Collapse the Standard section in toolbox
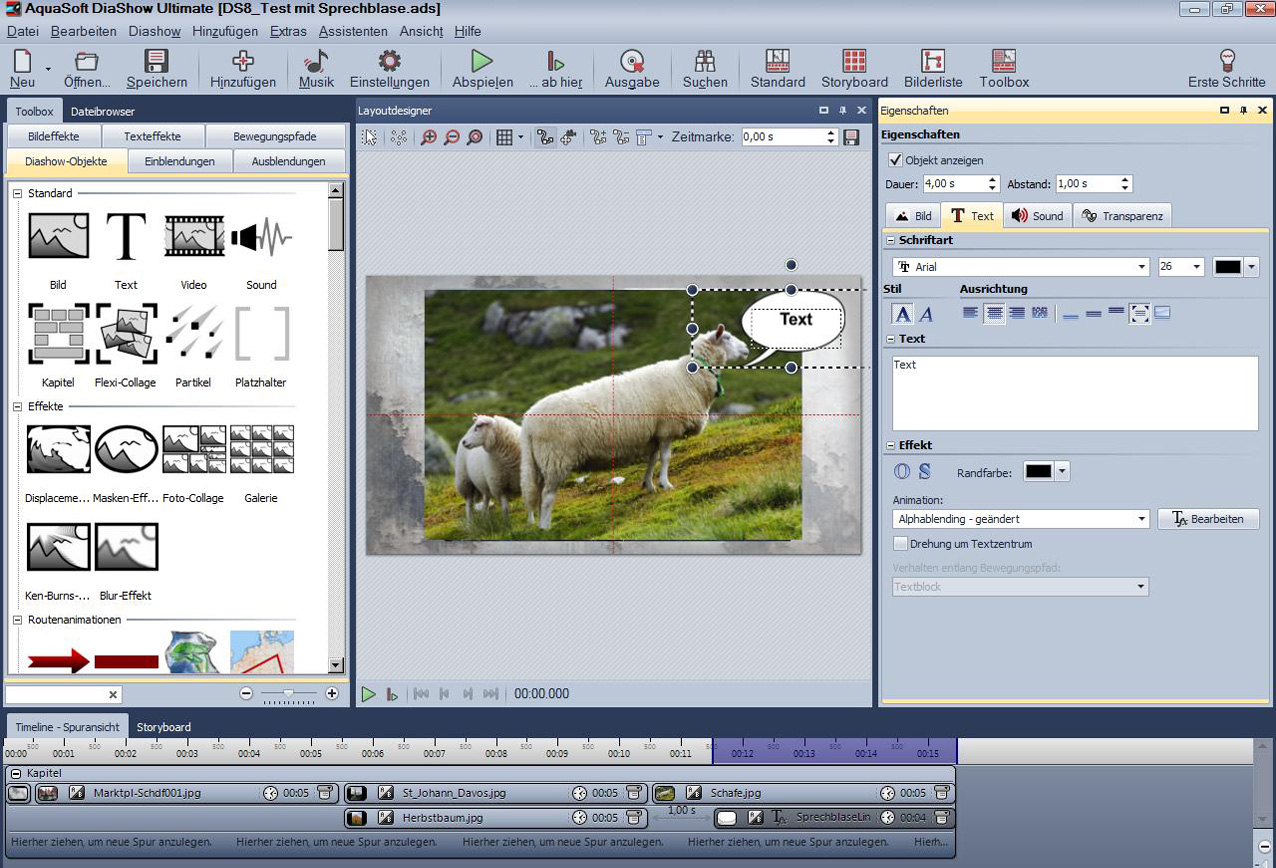Image resolution: width=1276 pixels, height=868 pixels. 18,193
